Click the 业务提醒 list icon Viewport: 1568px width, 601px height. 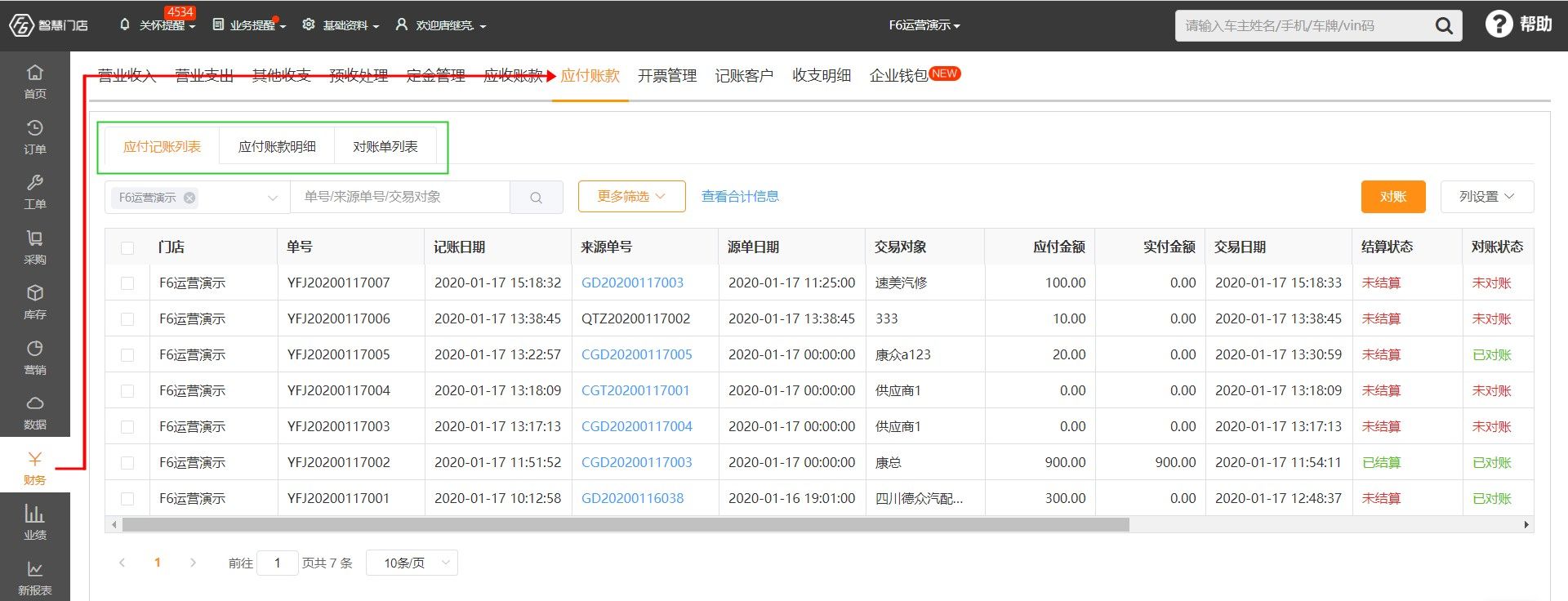click(x=218, y=24)
